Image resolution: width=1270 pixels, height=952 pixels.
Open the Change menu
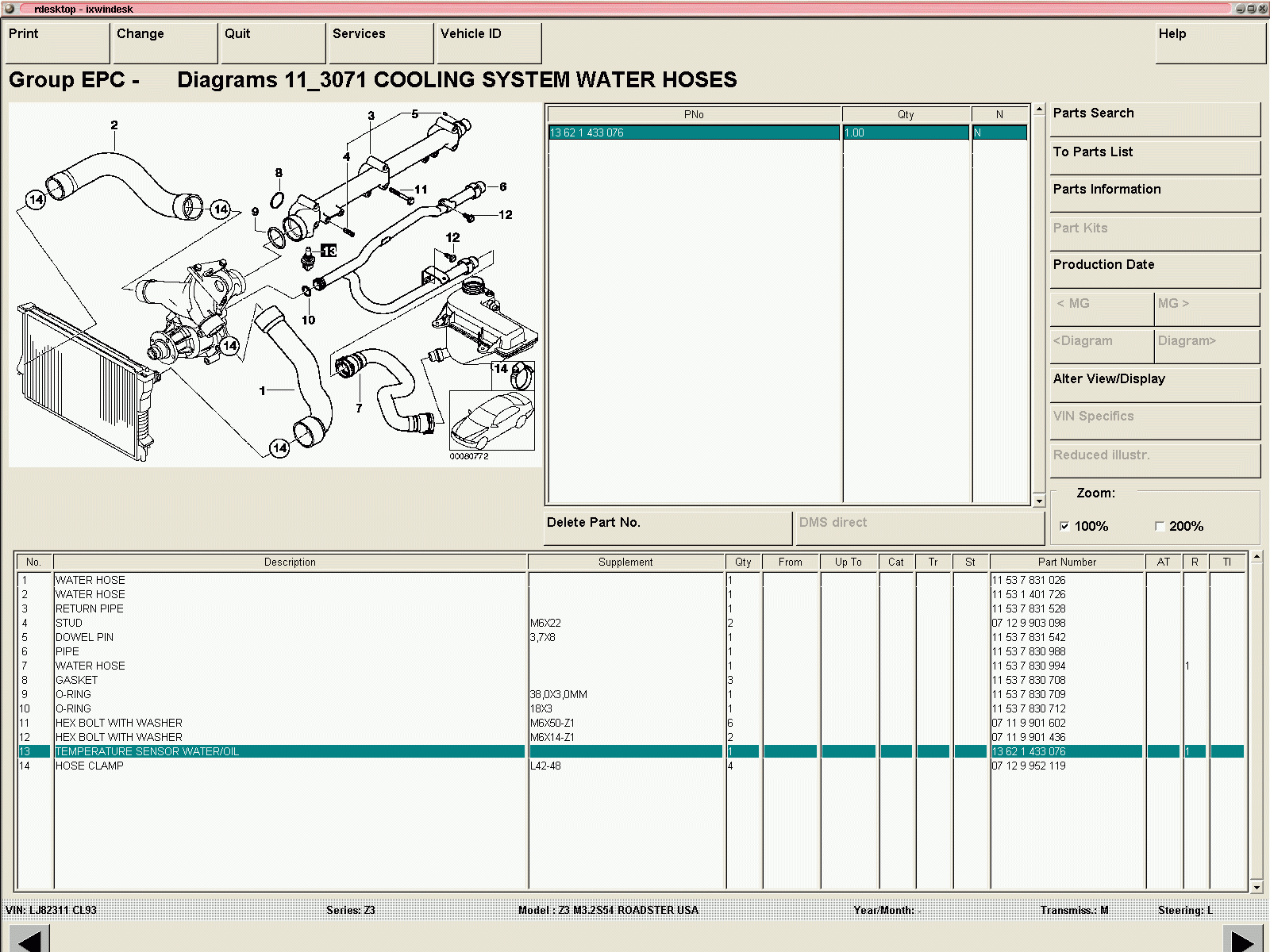[x=165, y=43]
